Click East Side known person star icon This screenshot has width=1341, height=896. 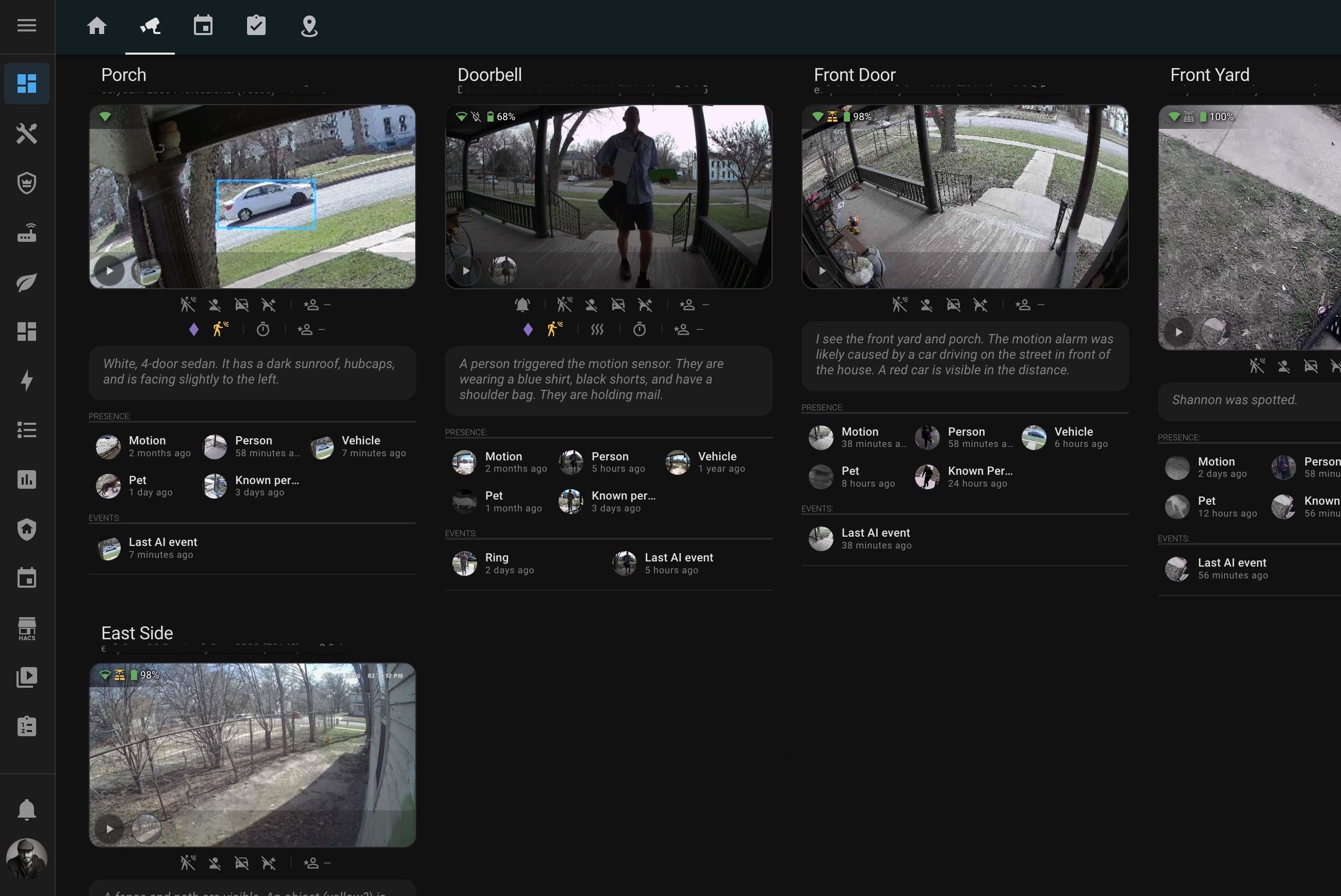pos(311,864)
